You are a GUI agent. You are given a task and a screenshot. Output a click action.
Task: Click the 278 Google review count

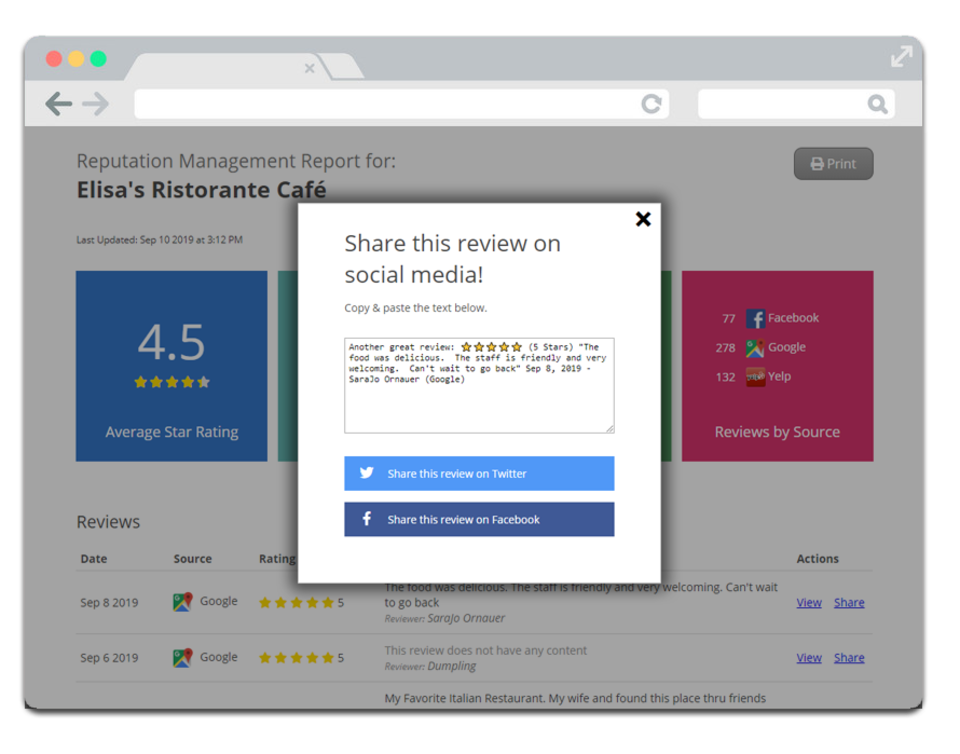pos(725,348)
